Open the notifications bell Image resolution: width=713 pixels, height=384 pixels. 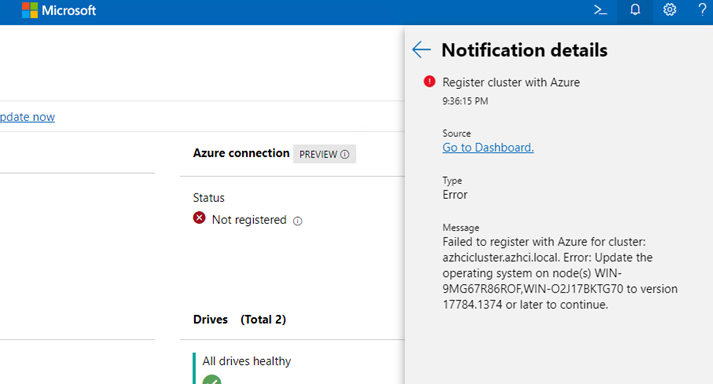635,10
